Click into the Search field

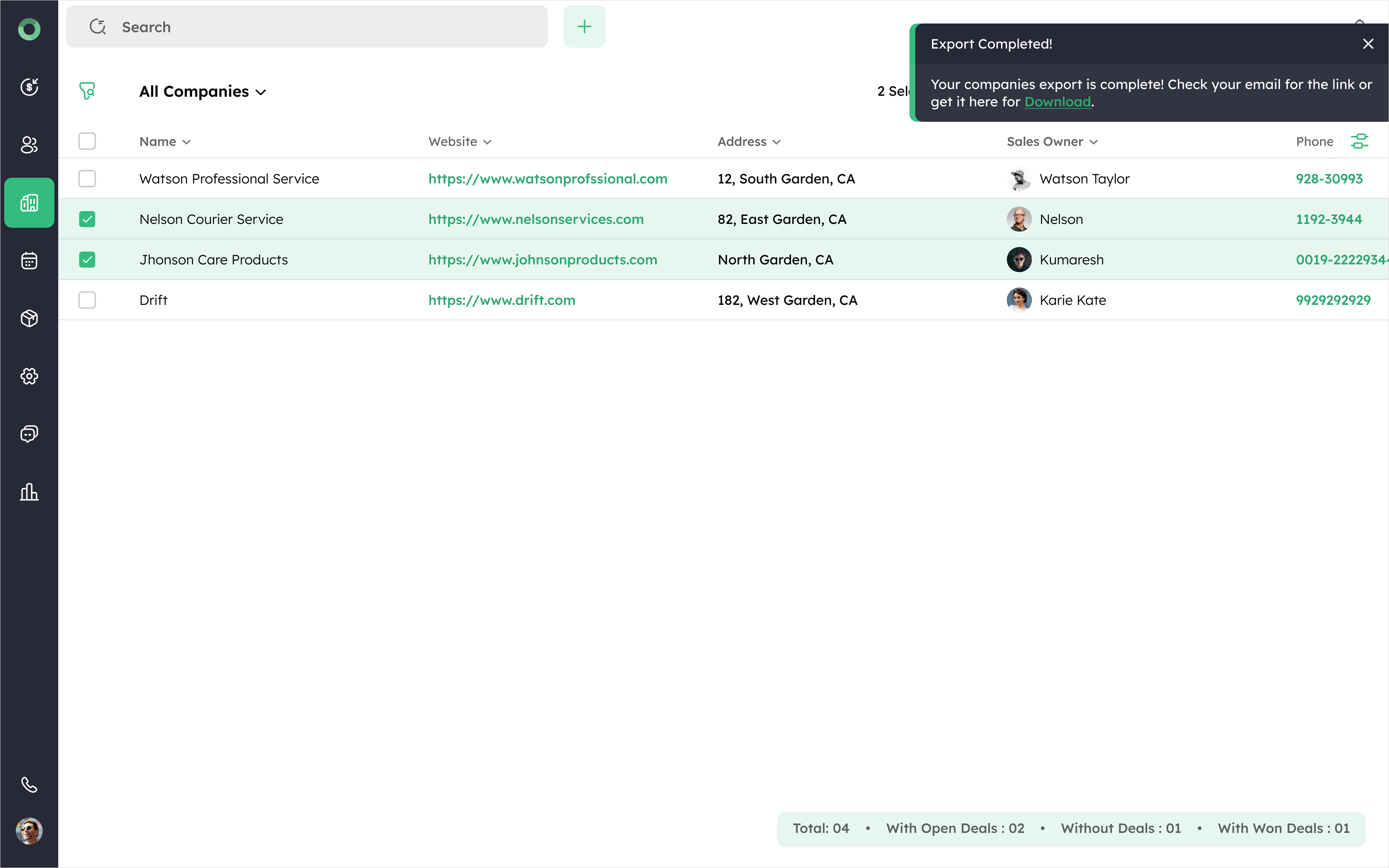[x=322, y=27]
